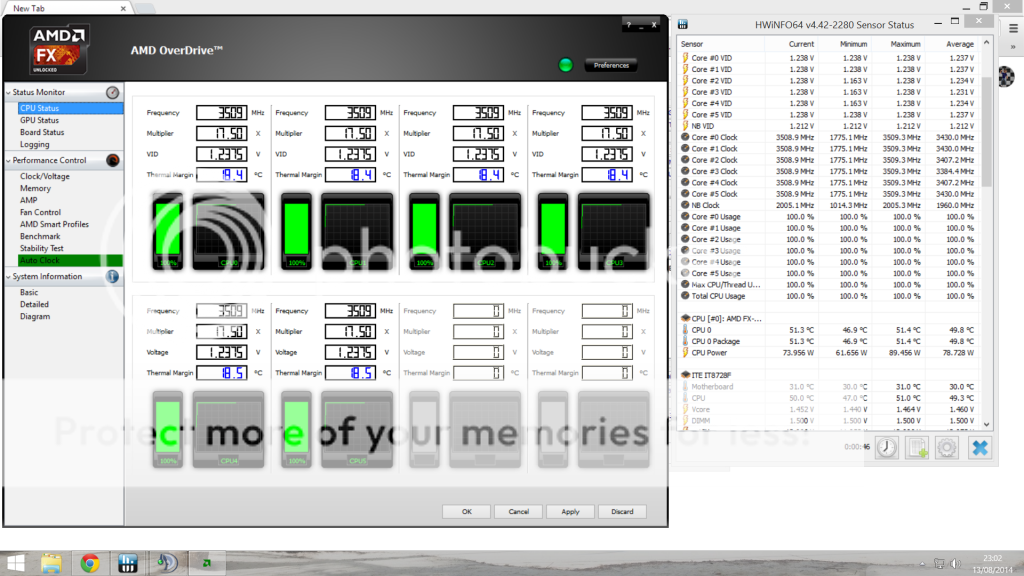Click the Core #0 VID voltage icon
Screen dimensions: 1024x576
(x=685, y=57)
